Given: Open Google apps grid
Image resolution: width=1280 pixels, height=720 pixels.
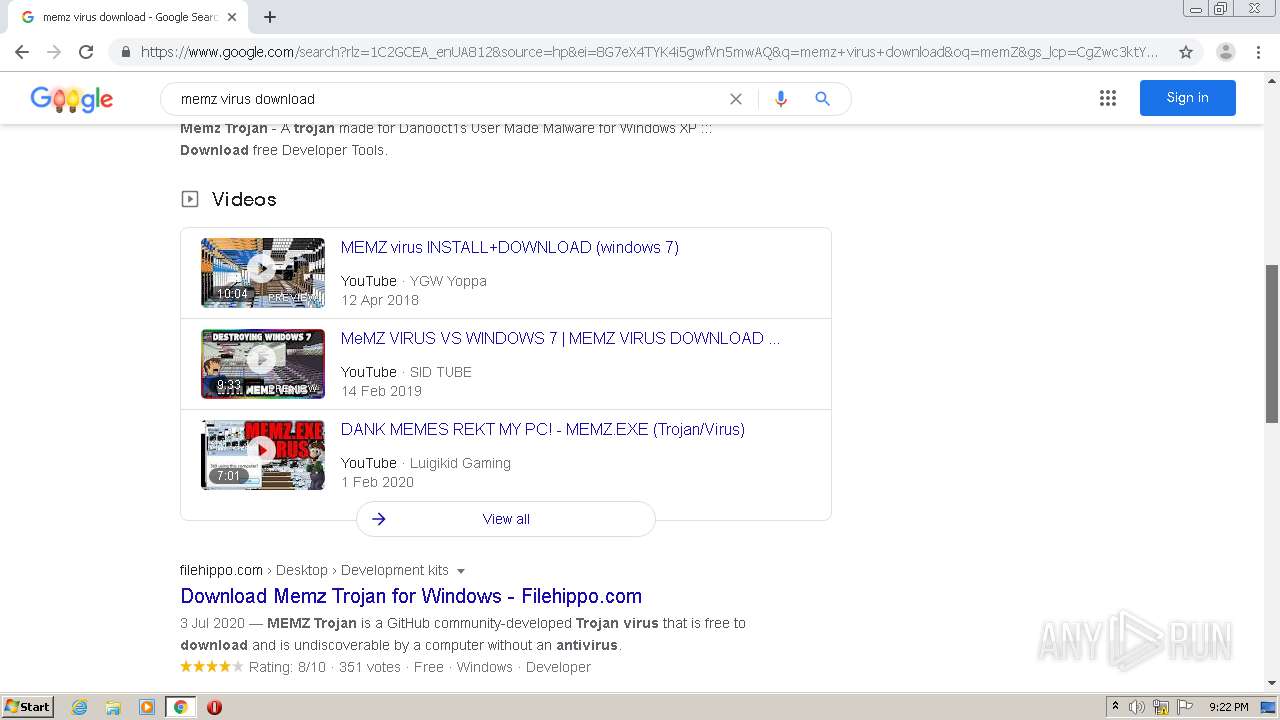Looking at the screenshot, I should coord(1108,98).
